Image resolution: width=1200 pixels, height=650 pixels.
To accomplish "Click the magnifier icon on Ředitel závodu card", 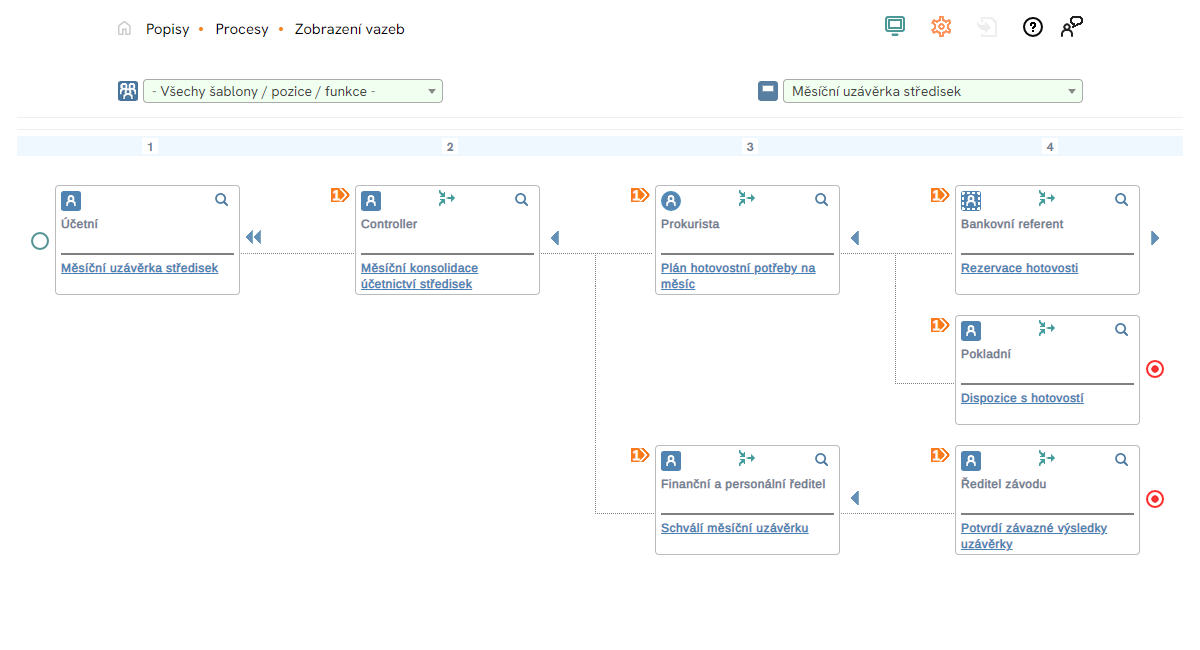I will [1122, 460].
